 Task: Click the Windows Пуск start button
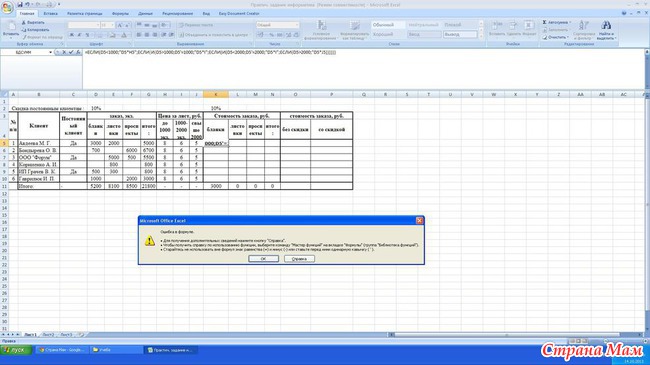(16, 350)
